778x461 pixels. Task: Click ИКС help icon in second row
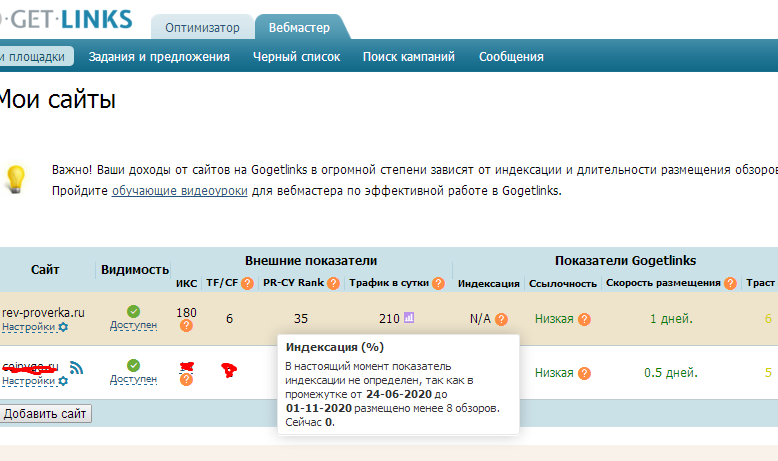(x=186, y=380)
